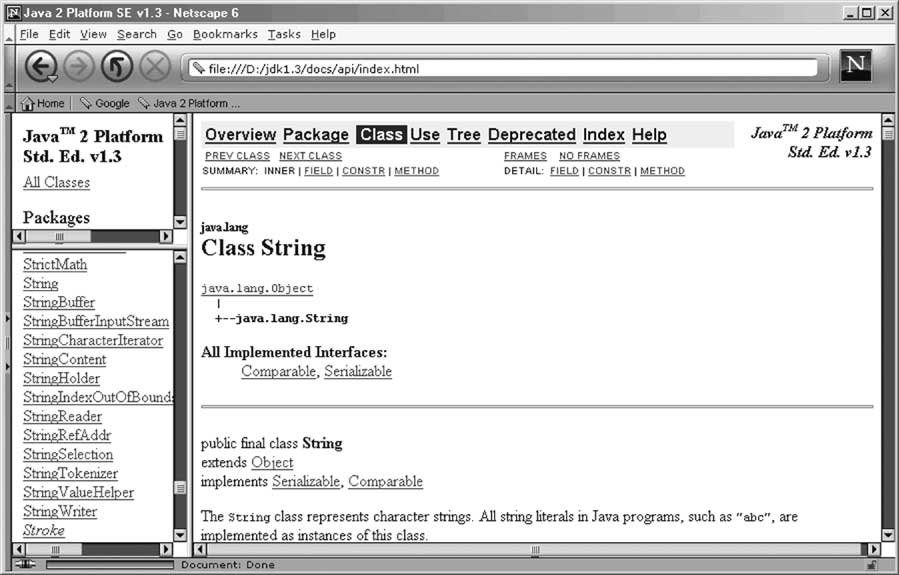Open the italic Stroke interface link
The width and height of the screenshot is (899, 575).
(x=44, y=530)
